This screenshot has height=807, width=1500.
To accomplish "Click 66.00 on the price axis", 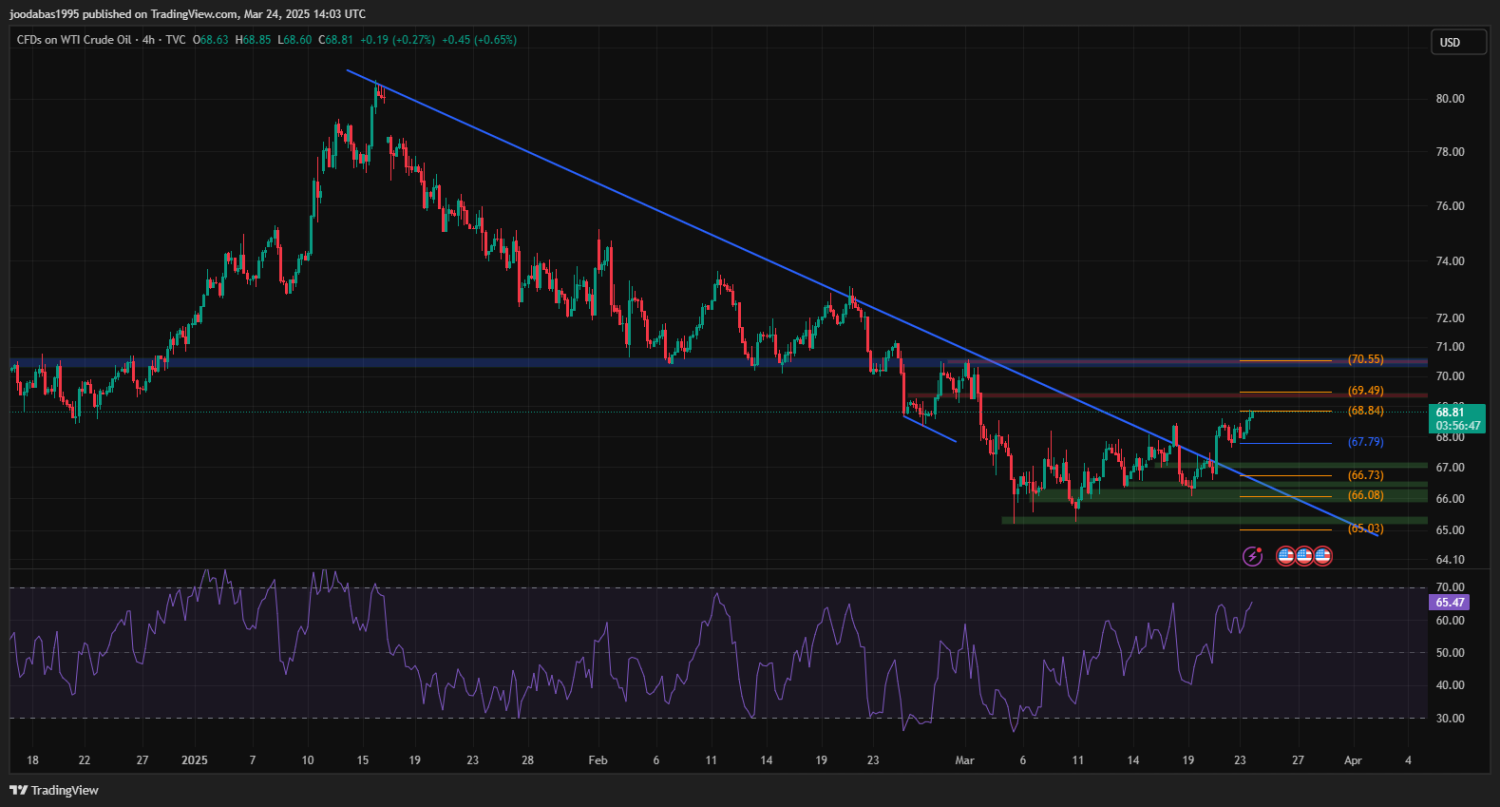I will tap(1450, 499).
